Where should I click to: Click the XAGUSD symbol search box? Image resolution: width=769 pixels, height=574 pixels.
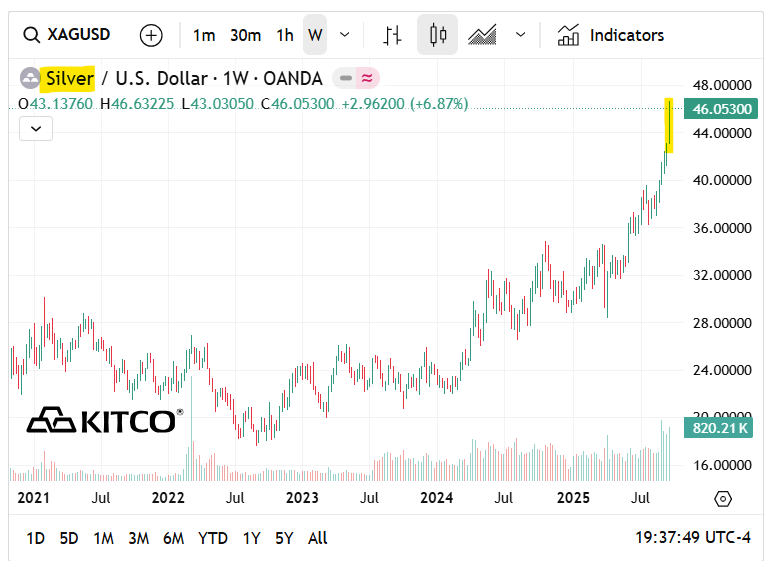[68, 35]
